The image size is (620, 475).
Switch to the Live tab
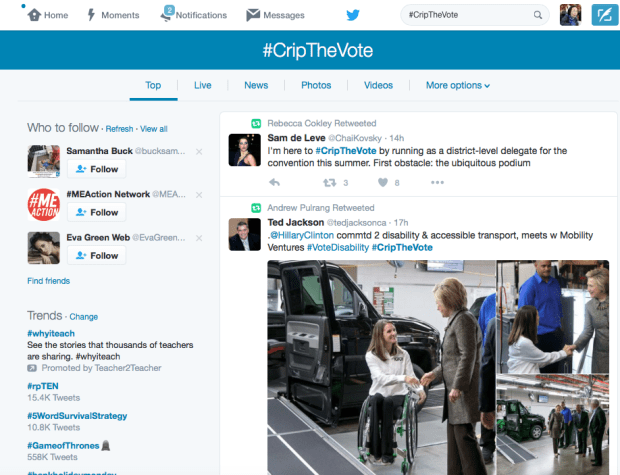[202, 85]
